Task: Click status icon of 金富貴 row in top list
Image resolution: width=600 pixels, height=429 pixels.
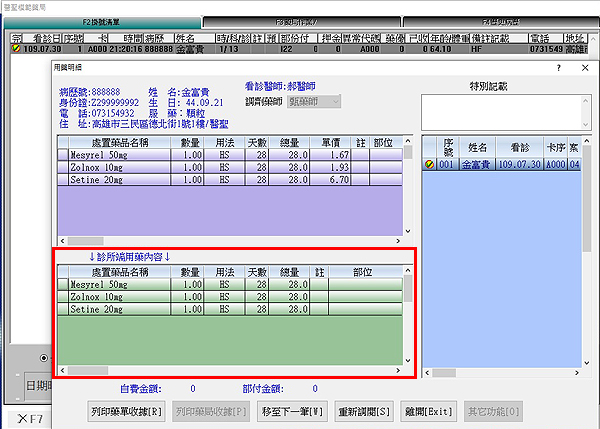Action: (14, 47)
